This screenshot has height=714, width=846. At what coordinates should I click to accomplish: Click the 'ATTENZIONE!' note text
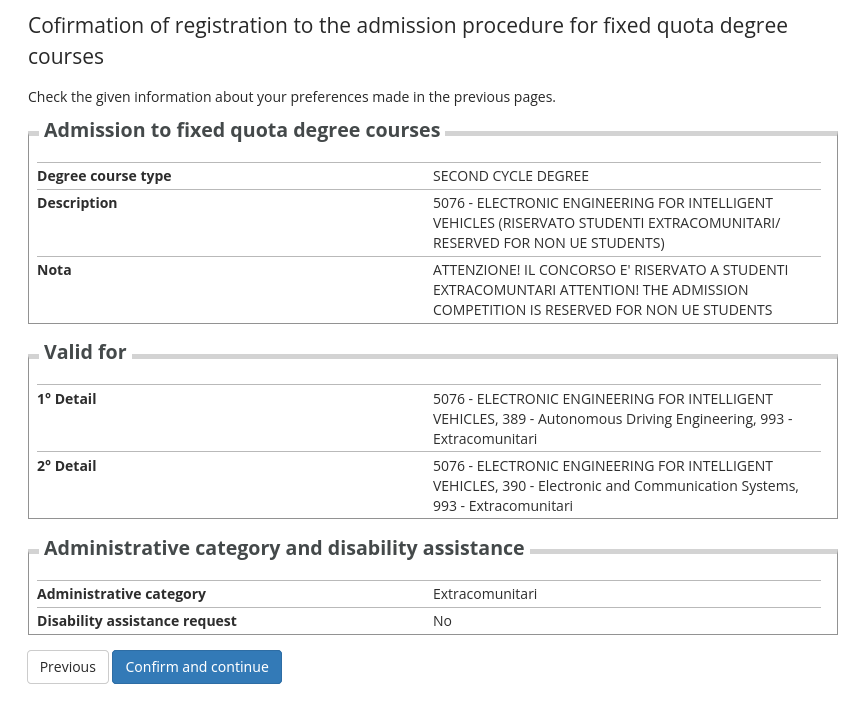point(610,290)
